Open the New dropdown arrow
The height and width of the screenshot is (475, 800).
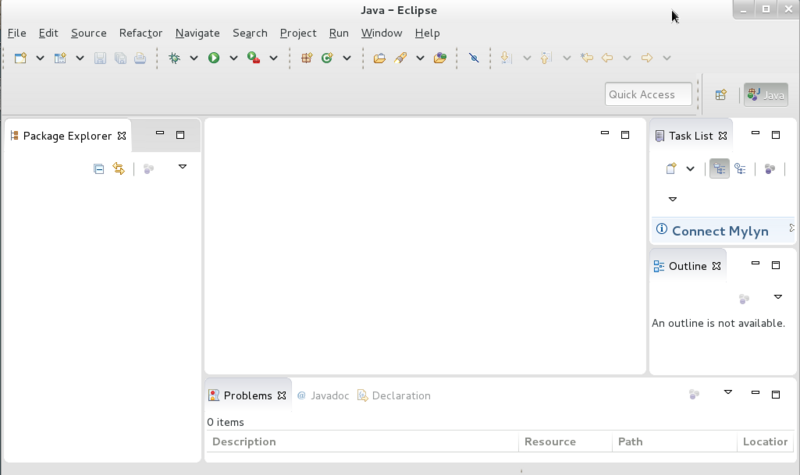(x=40, y=58)
